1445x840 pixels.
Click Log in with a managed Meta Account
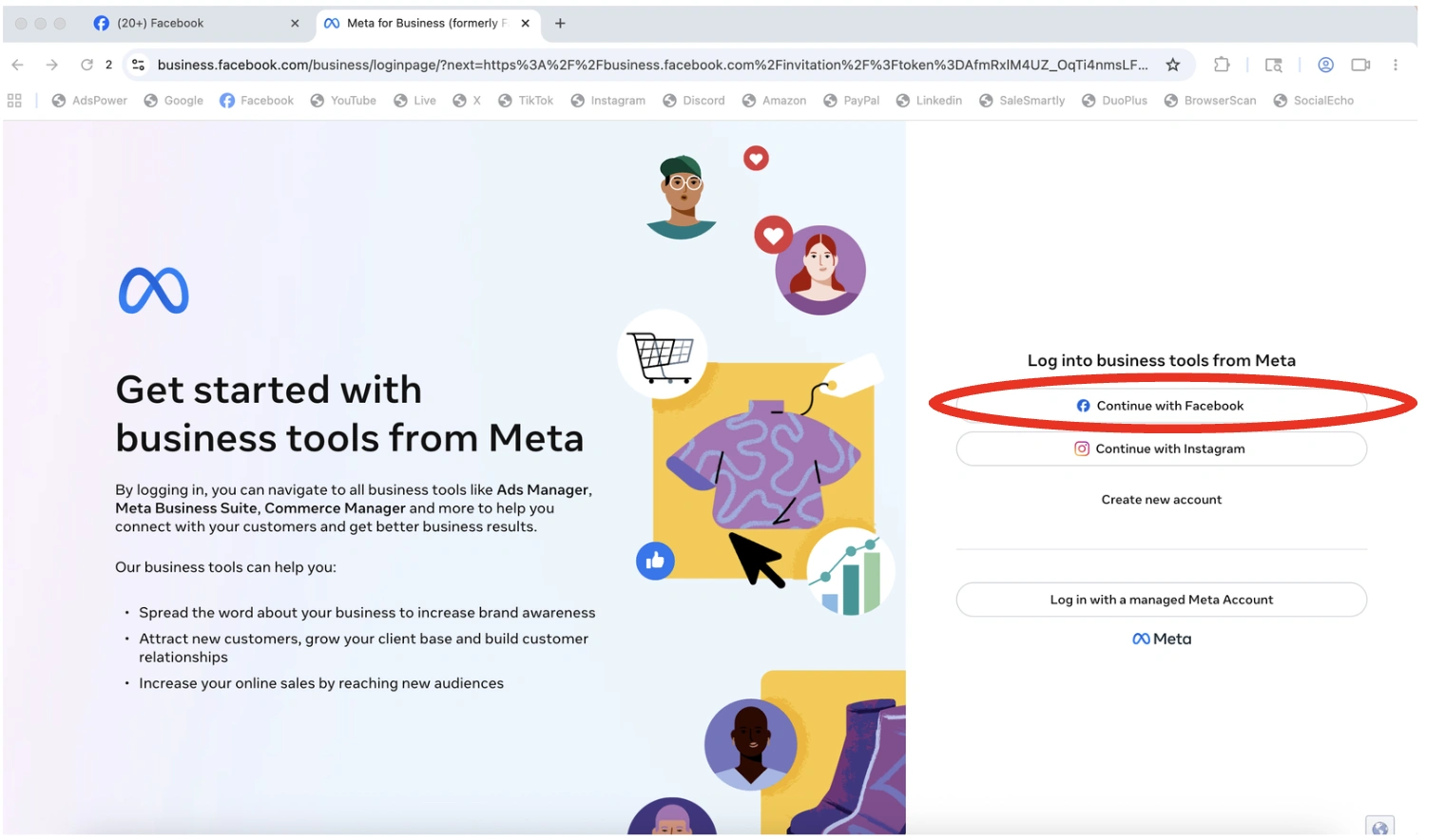[1161, 600]
